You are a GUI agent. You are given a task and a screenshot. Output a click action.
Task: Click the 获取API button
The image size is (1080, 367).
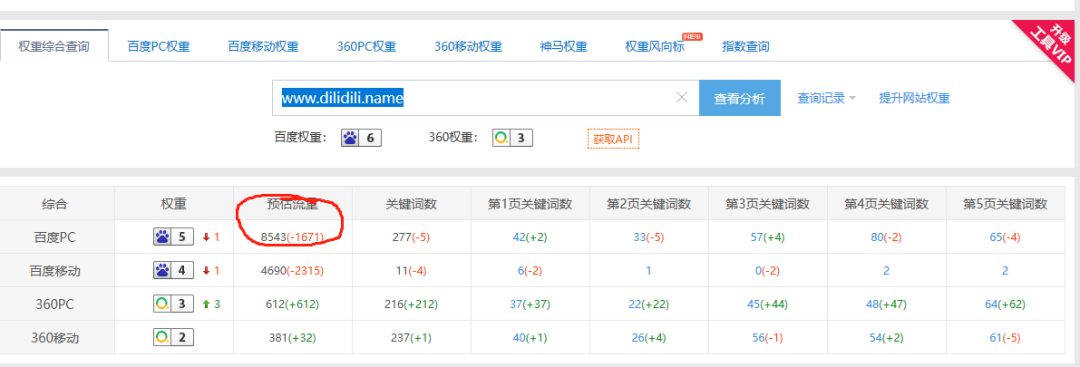(x=613, y=138)
